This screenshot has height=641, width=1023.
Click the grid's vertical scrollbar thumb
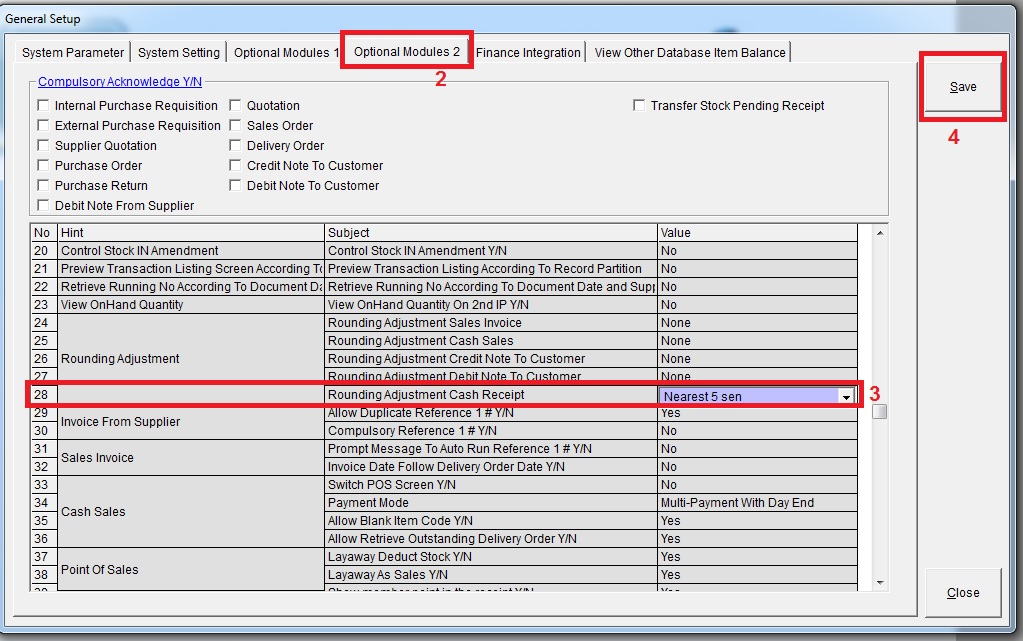pos(880,411)
